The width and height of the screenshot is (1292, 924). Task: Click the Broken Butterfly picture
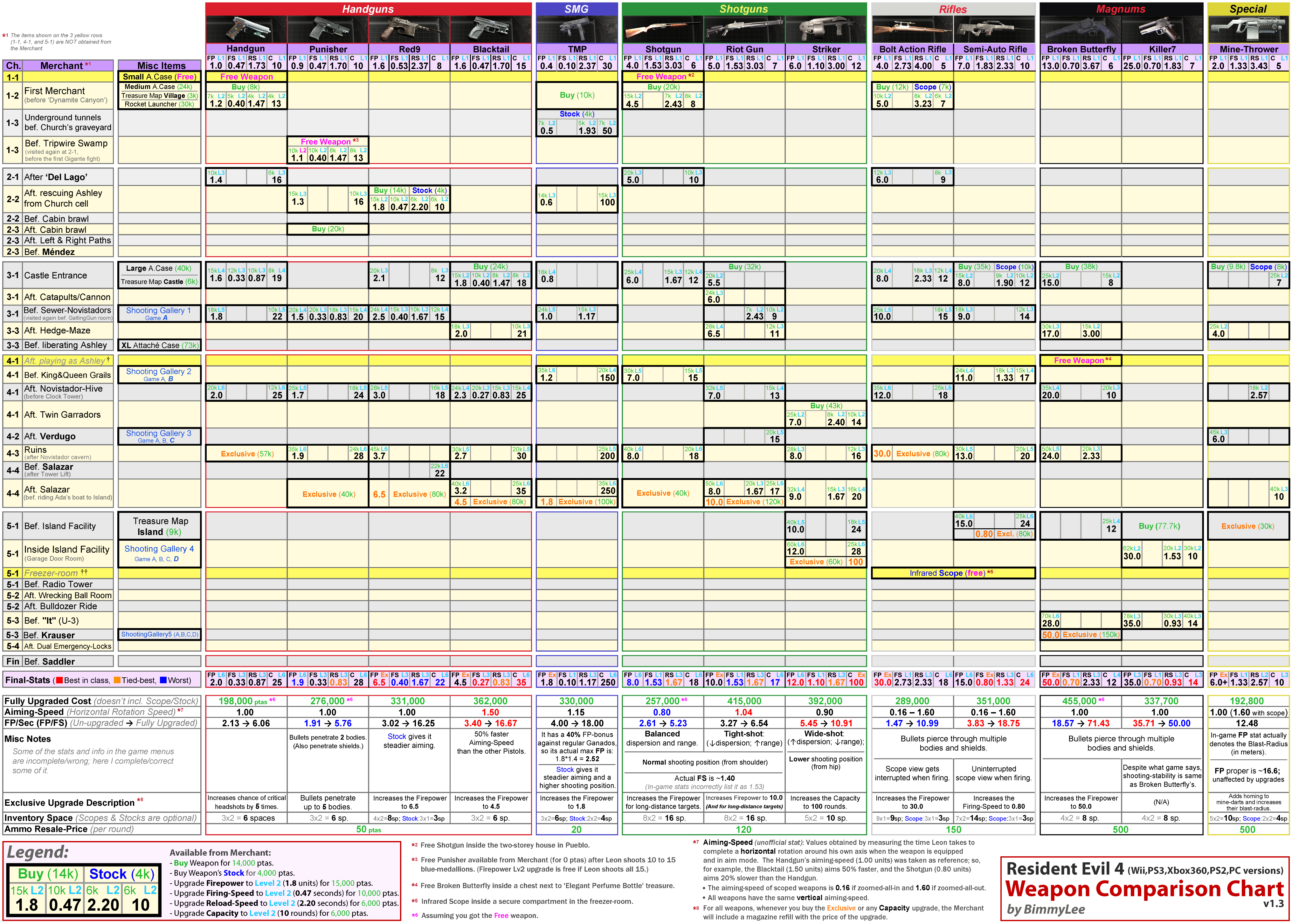click(1081, 30)
